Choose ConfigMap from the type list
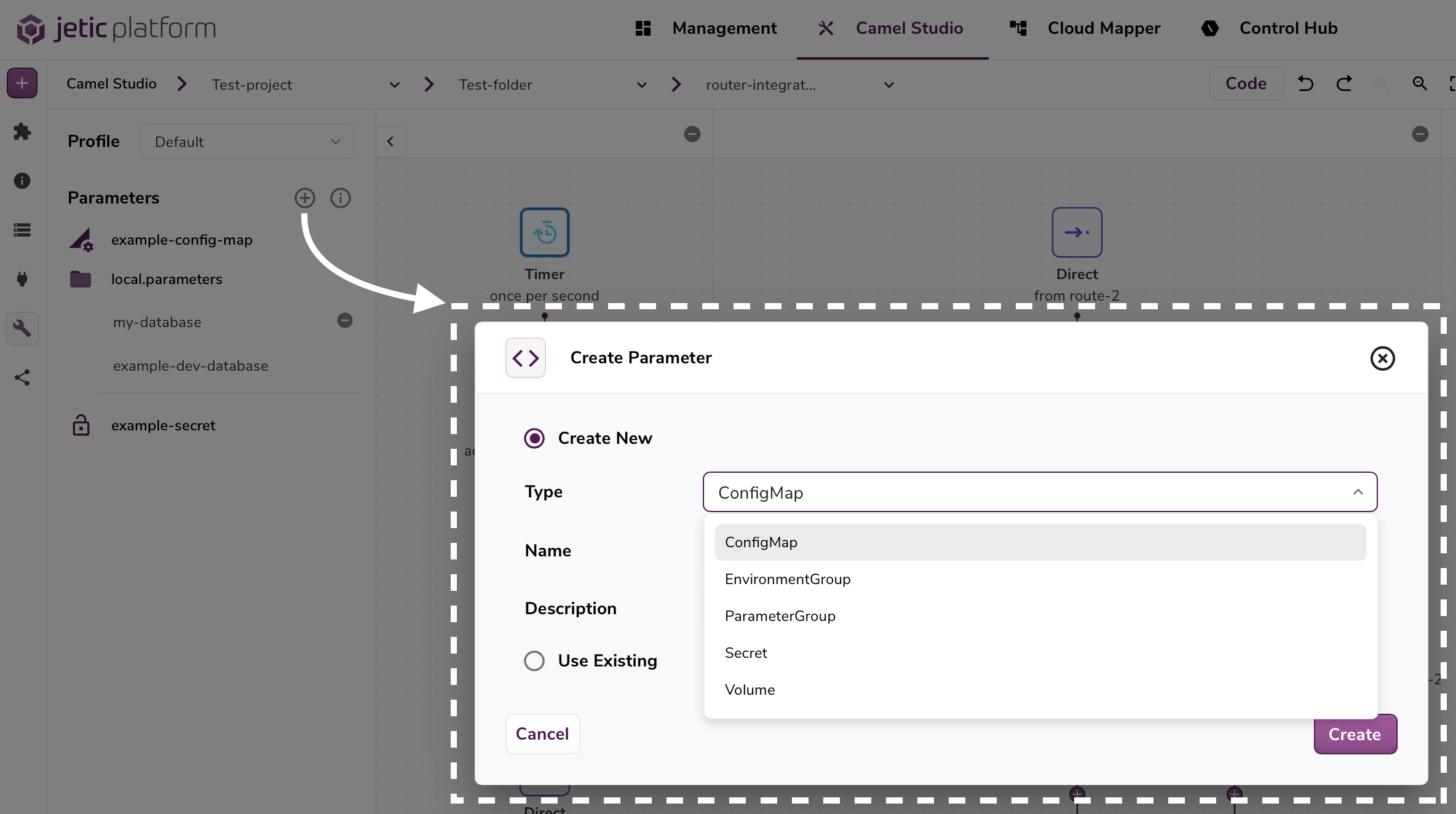 [x=1040, y=542]
